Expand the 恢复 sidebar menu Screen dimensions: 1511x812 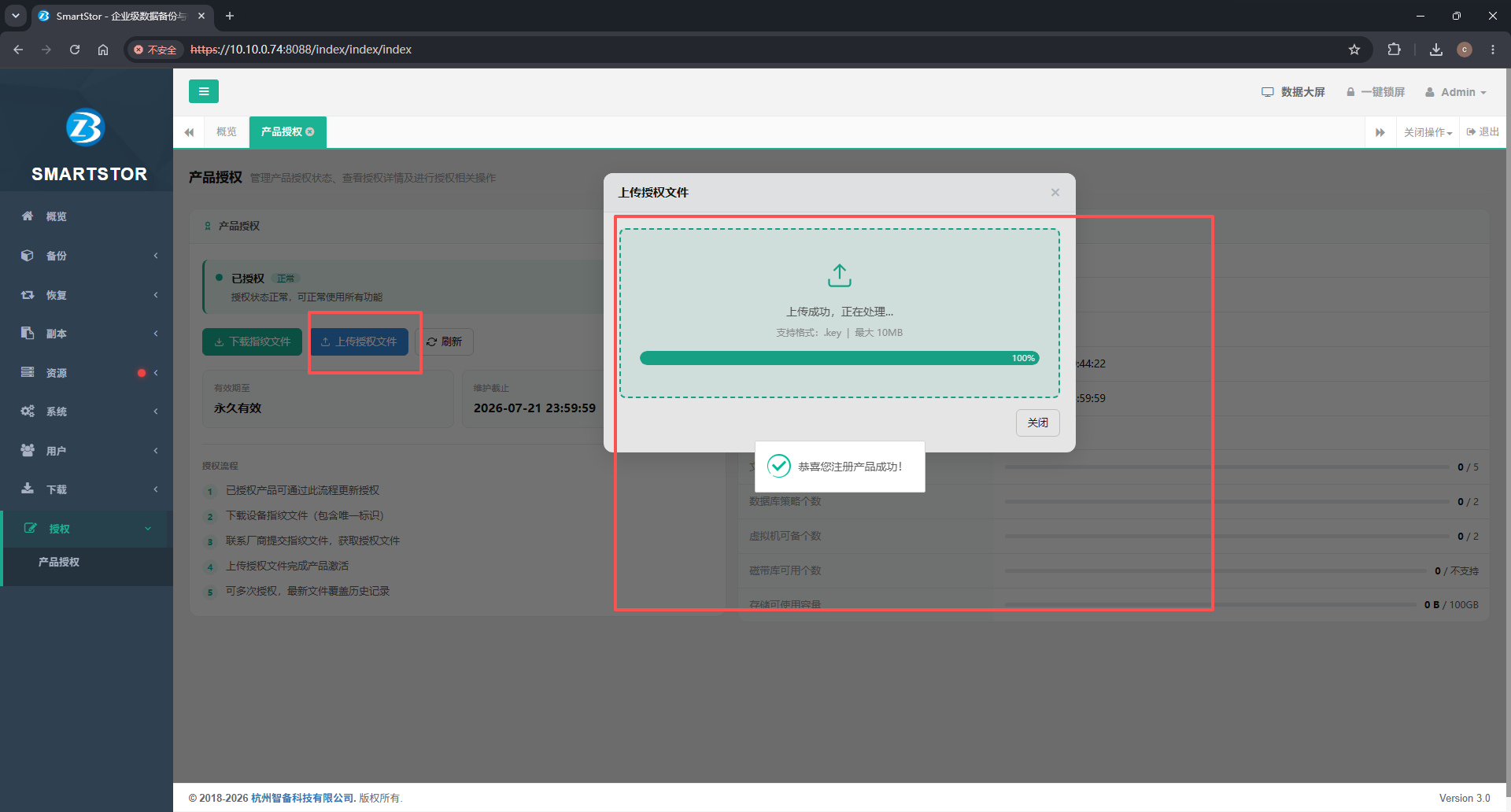pyautogui.click(x=87, y=295)
